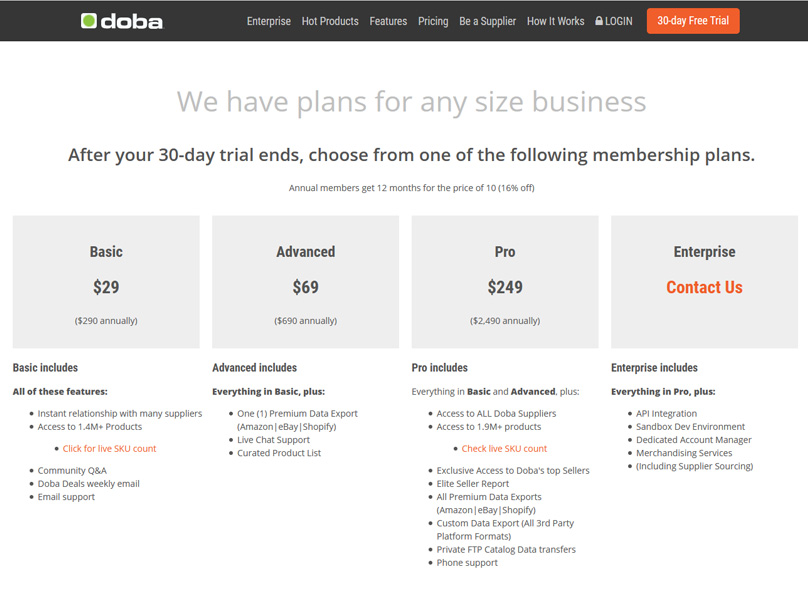Click the Basic includes heading

45,368
